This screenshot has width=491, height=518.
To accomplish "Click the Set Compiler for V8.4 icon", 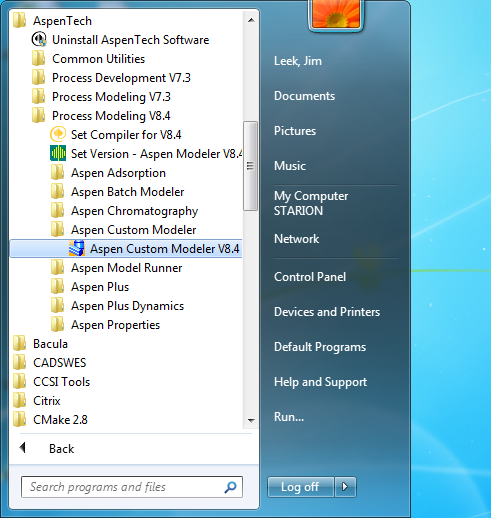I will pyautogui.click(x=58, y=134).
